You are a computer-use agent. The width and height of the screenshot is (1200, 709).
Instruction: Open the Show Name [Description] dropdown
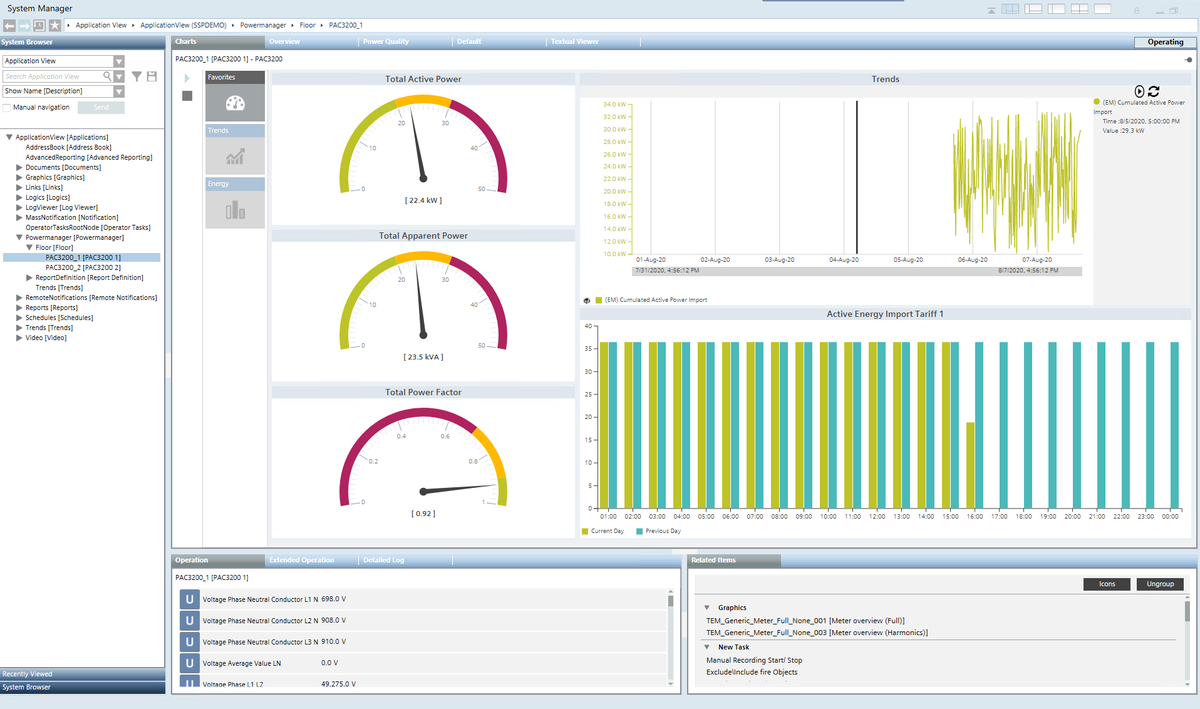[119, 91]
